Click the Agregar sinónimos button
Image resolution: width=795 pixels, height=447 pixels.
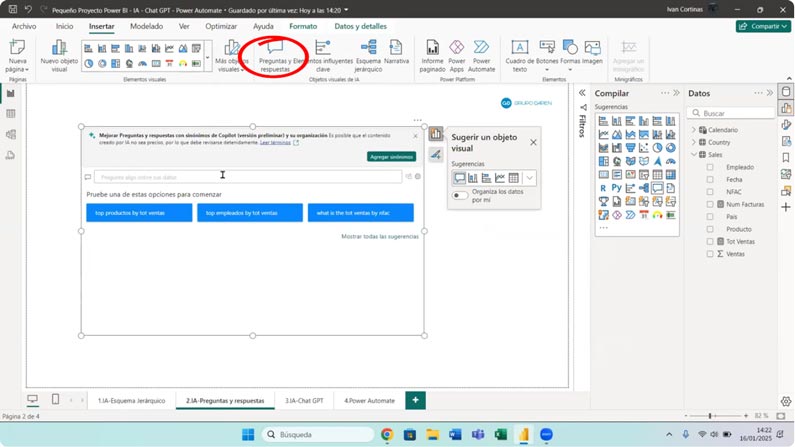pos(391,157)
